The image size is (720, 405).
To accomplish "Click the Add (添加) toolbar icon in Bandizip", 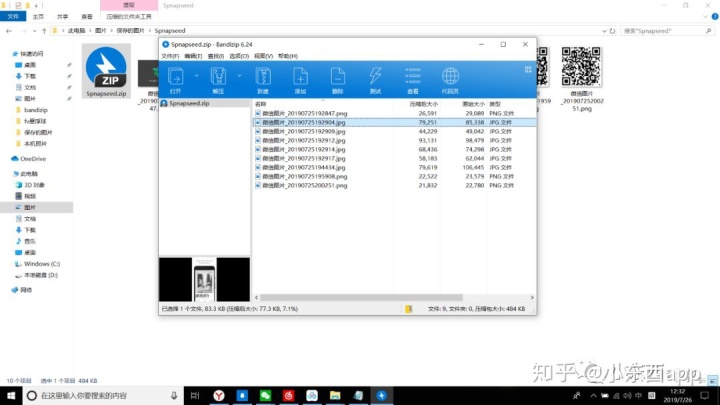I will tap(300, 80).
